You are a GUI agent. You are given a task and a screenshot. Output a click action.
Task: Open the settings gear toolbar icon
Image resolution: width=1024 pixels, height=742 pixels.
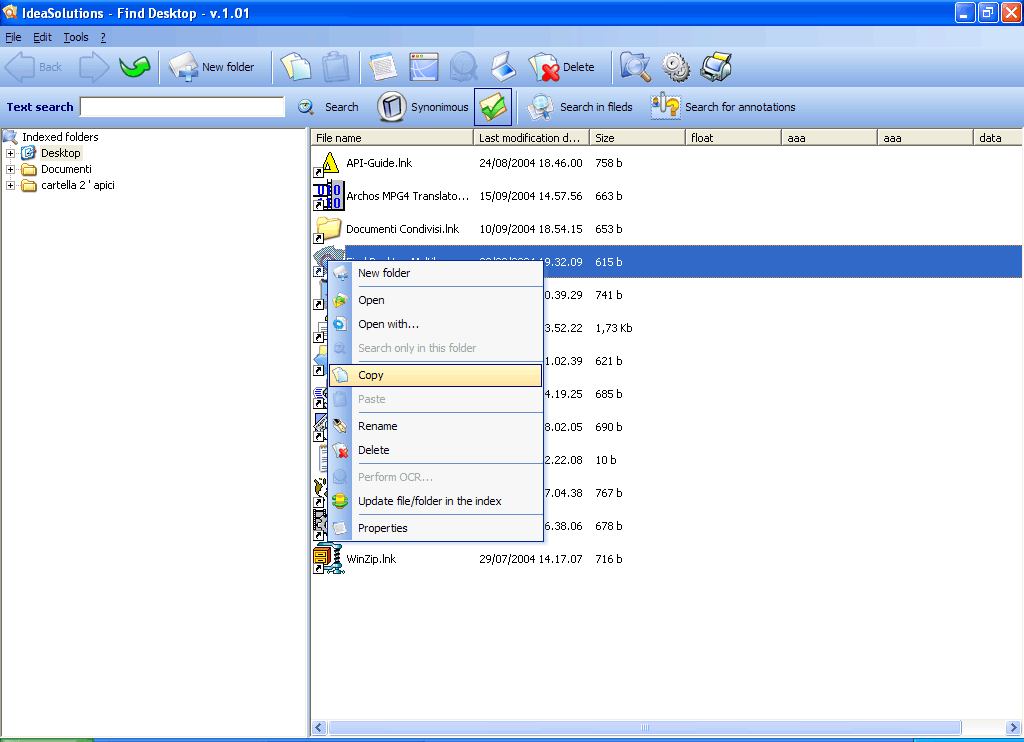[x=675, y=66]
